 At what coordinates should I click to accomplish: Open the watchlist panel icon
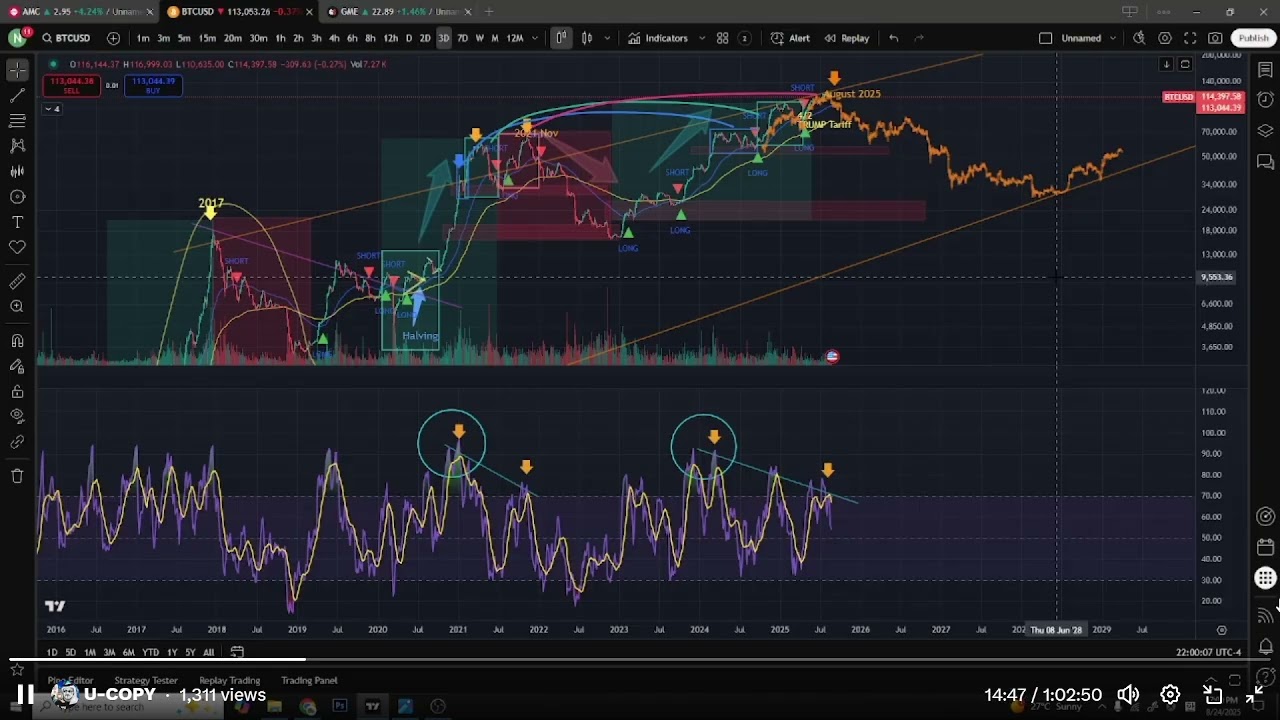[x=1265, y=70]
